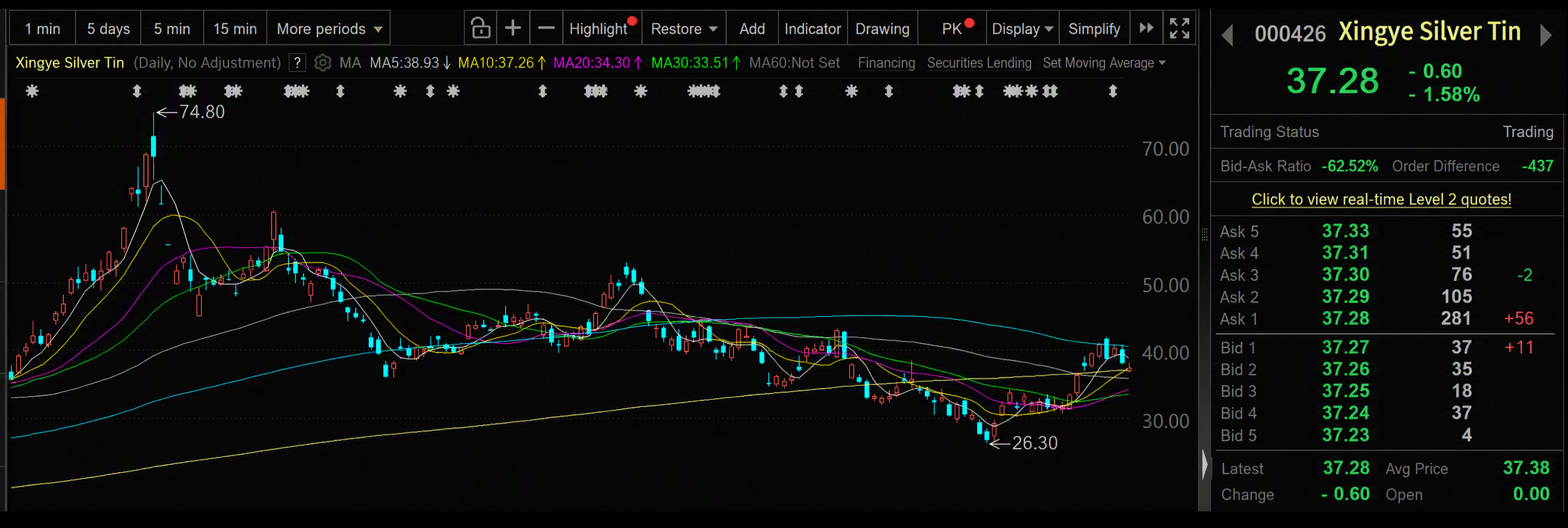Click the Ask 2 volume 105
Viewport: 1568px width, 528px height.
click(x=1456, y=297)
